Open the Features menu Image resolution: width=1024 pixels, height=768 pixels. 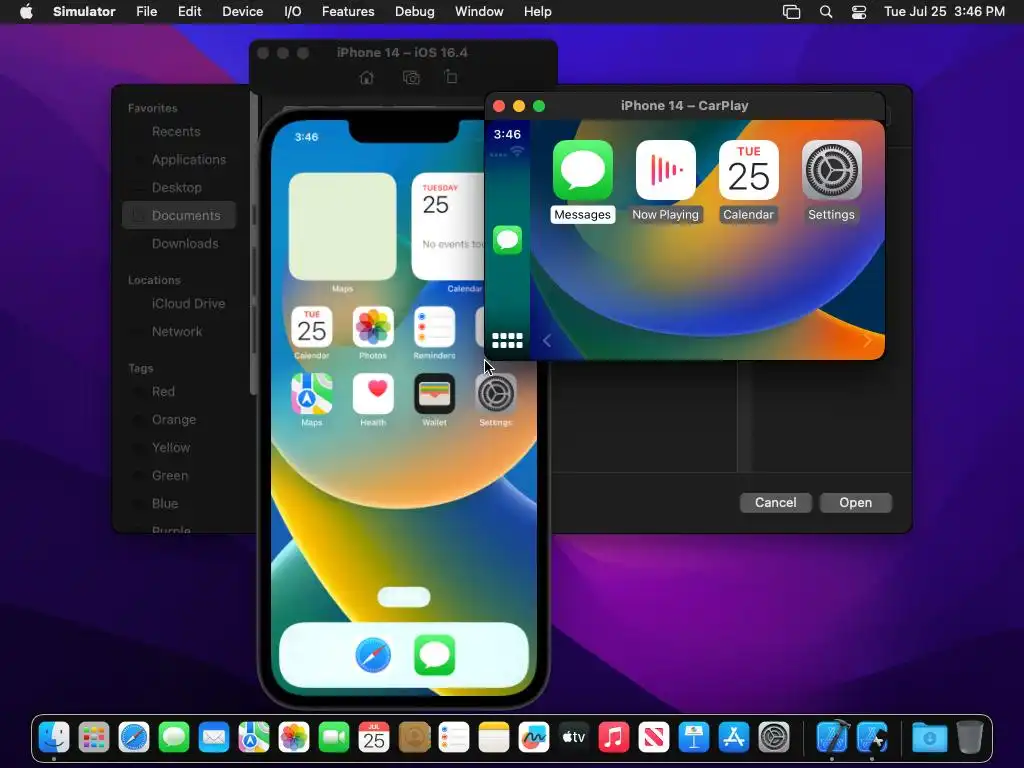(348, 12)
